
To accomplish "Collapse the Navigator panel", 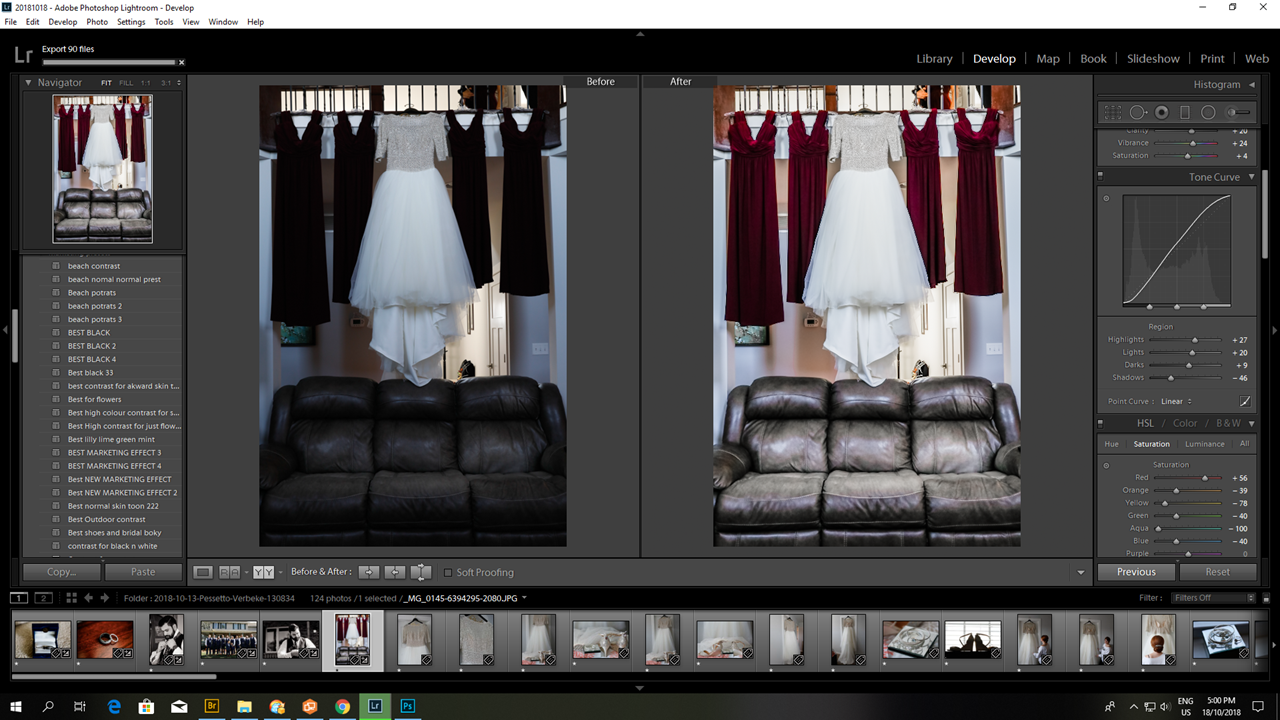I will coord(29,83).
